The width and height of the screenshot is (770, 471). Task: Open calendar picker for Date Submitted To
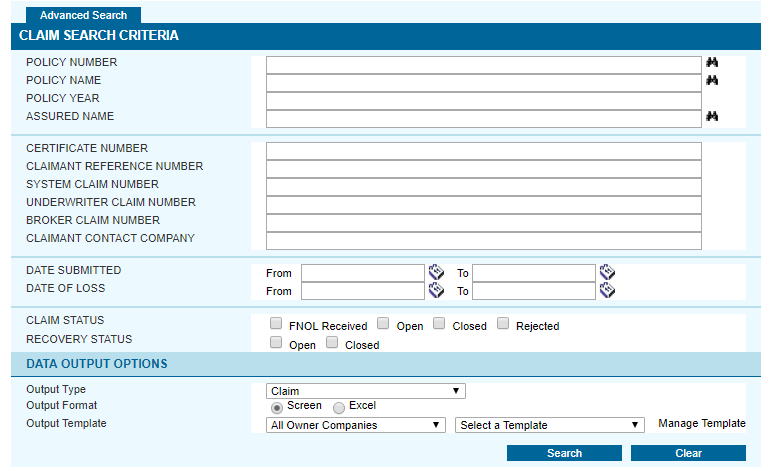[607, 272]
